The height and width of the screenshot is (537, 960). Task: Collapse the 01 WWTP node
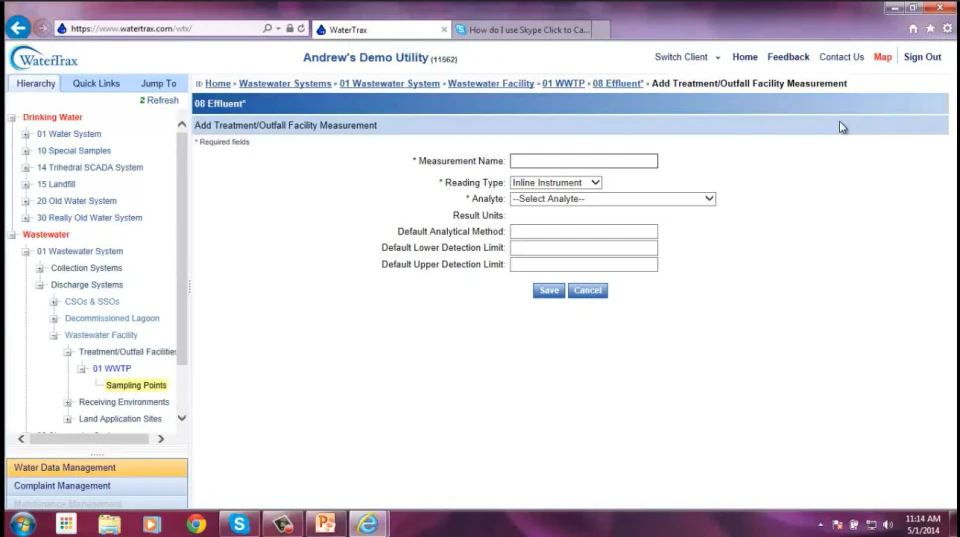81,369
